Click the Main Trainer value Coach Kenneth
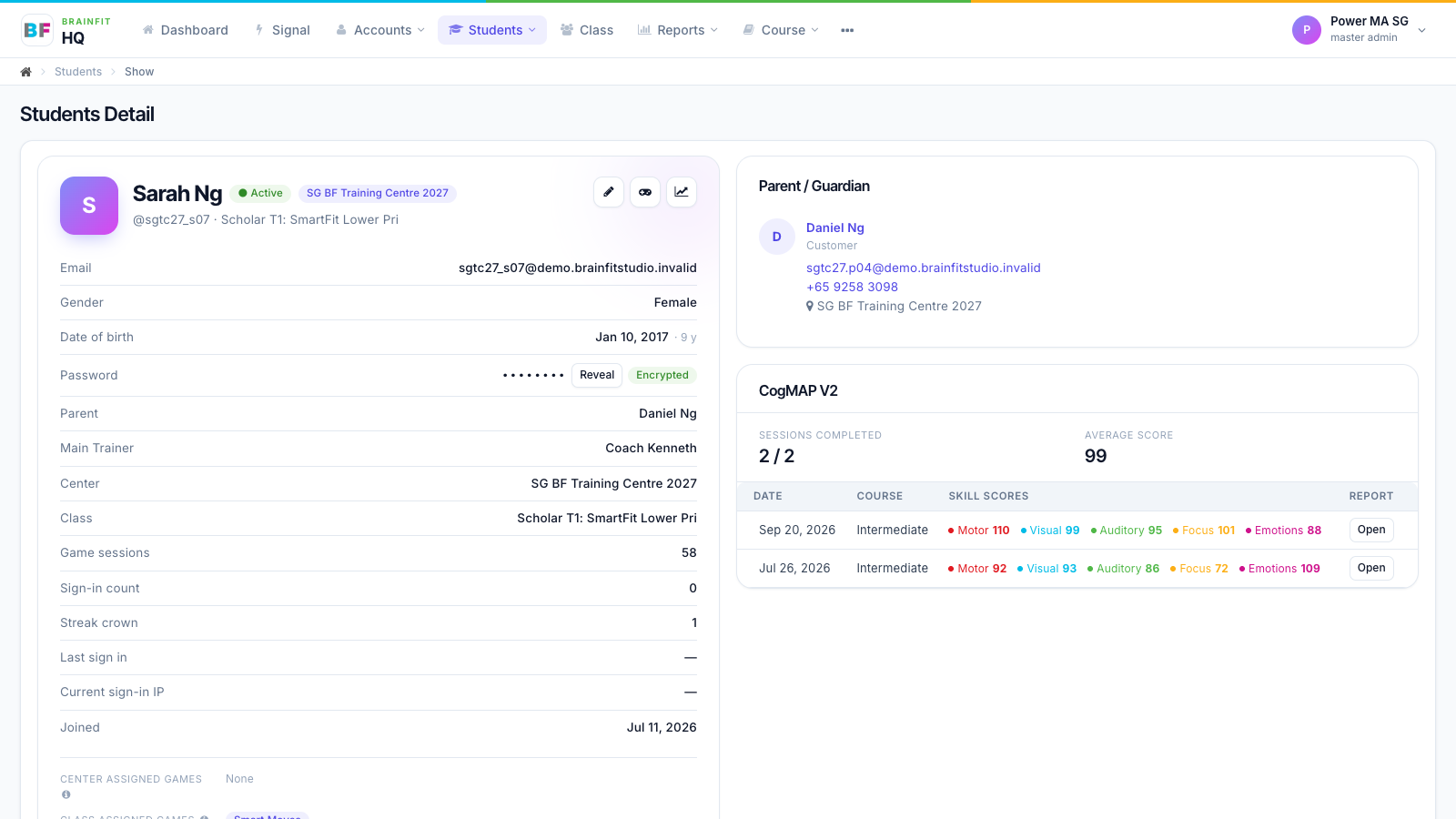This screenshot has height=819, width=1456. pos(652,448)
